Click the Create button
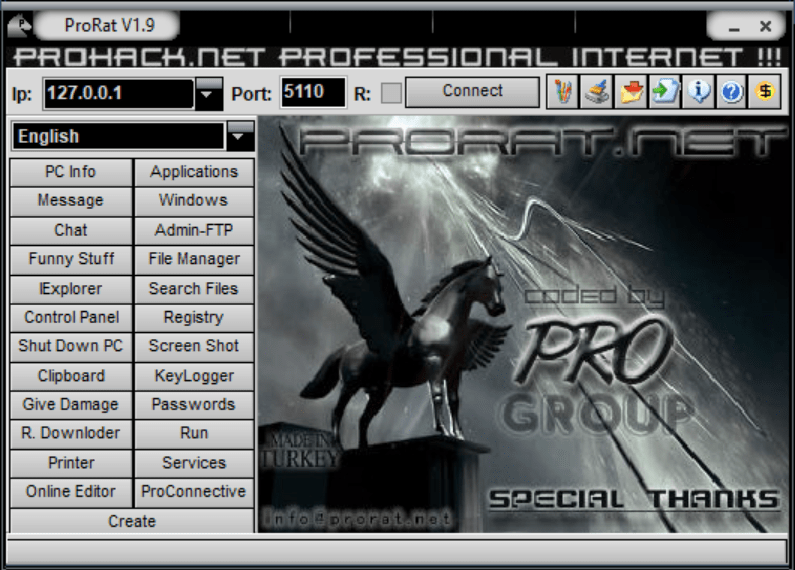The width and height of the screenshot is (795, 570). [132, 521]
